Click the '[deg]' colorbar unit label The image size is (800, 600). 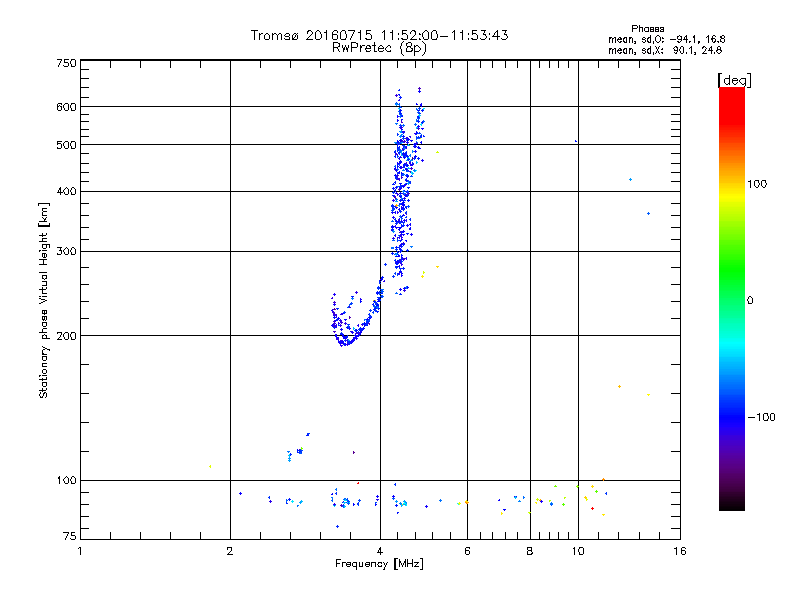click(734, 80)
